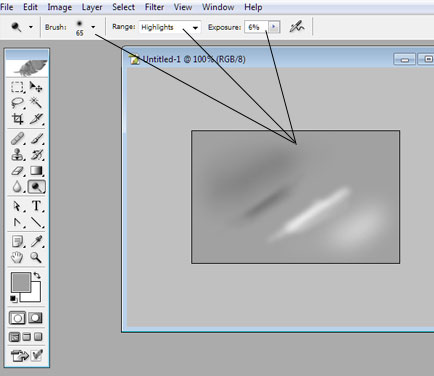Select the Magic Wand tool
Image resolution: width=434 pixels, height=376 pixels.
36,102
